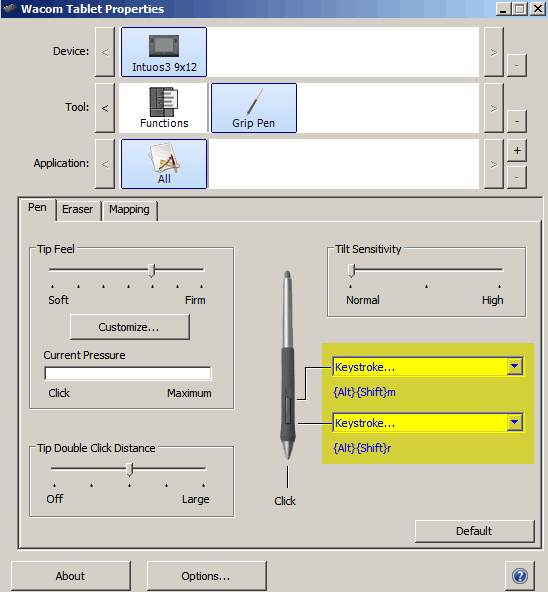
Task: Restore settings with the Default button
Action: [474, 531]
